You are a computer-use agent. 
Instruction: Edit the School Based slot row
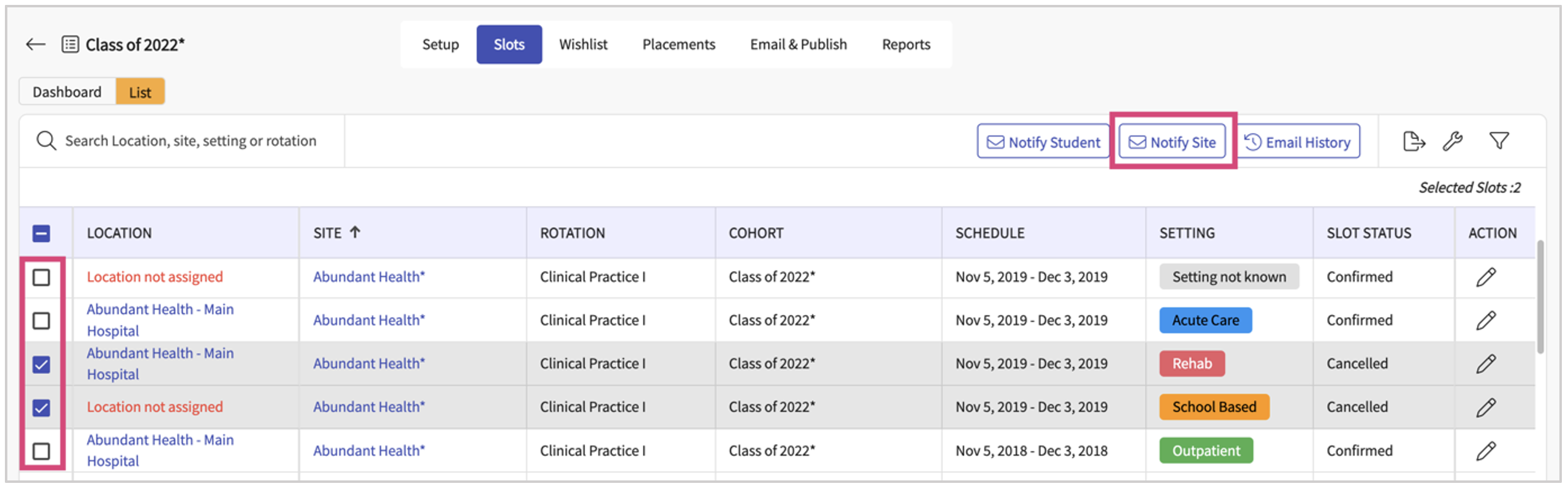[1486, 408]
